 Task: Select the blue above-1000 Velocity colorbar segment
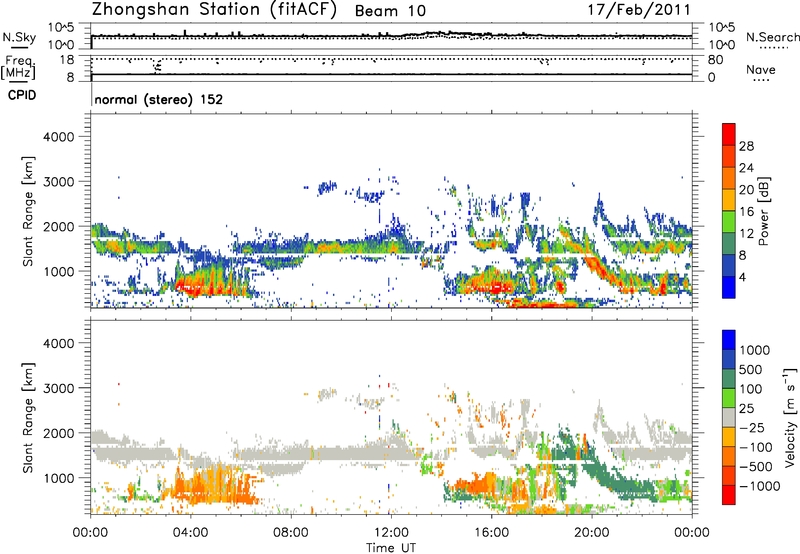point(729,340)
